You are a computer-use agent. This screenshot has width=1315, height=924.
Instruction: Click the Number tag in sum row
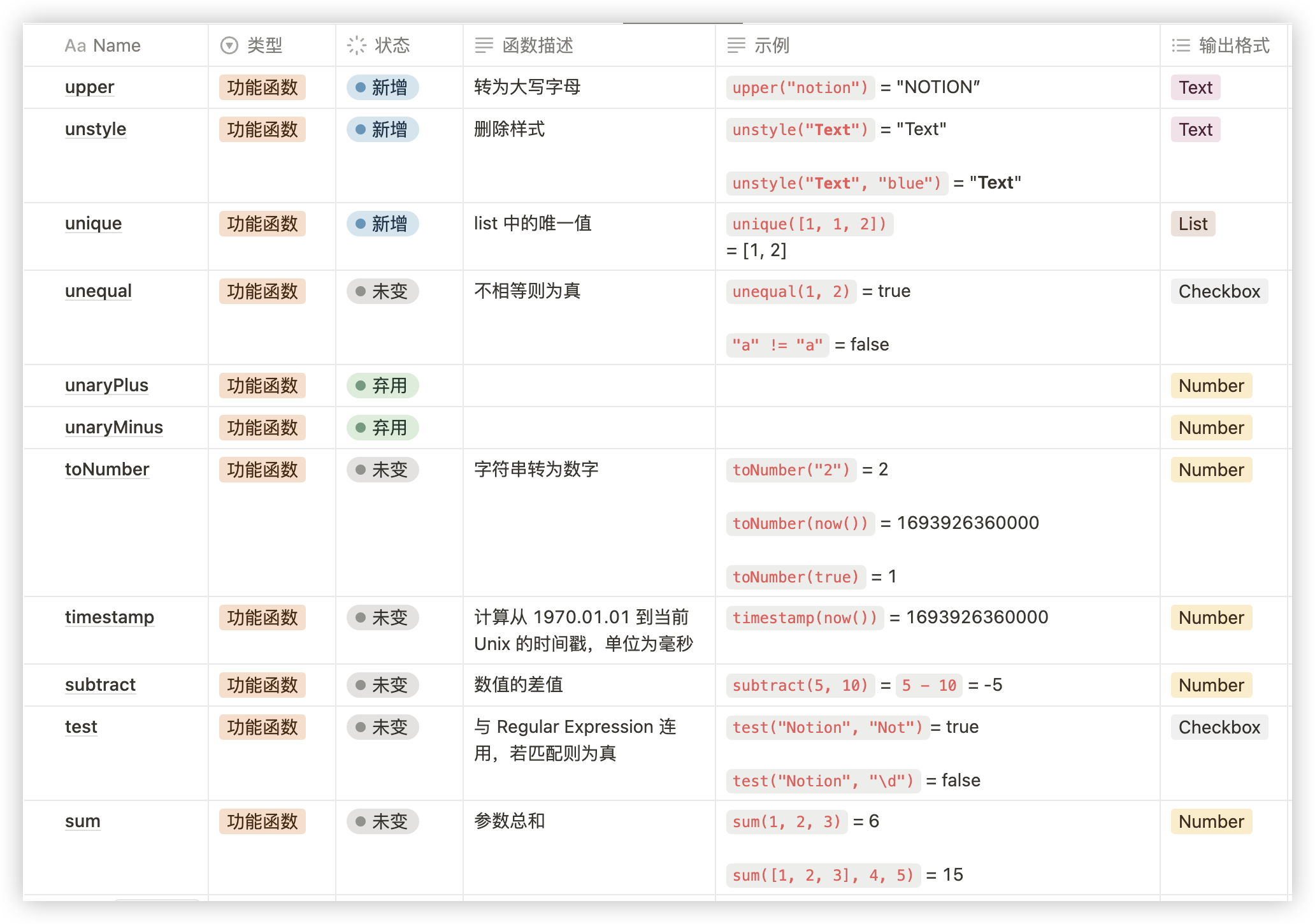coord(1211,821)
